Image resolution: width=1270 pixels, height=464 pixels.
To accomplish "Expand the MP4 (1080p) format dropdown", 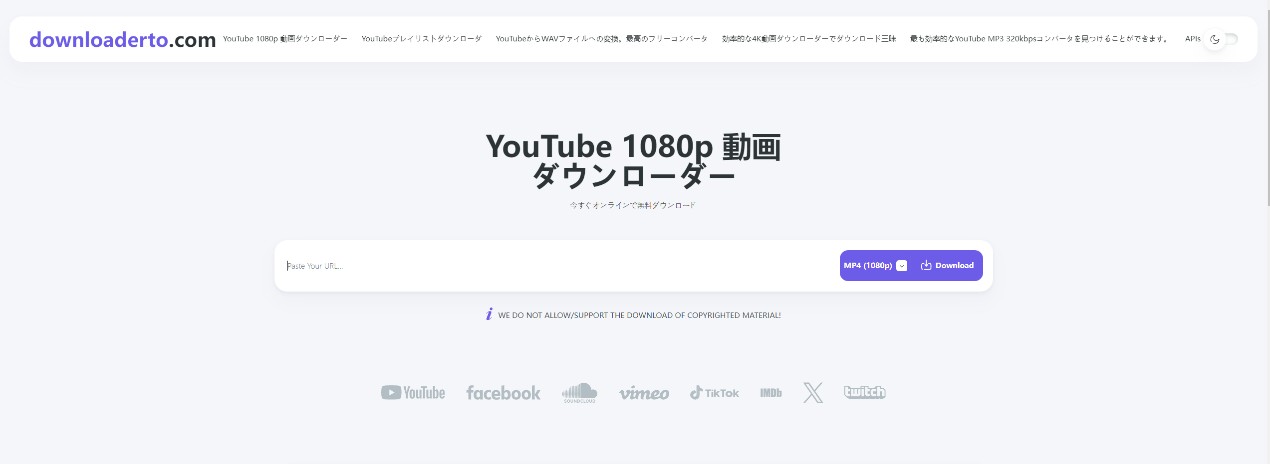I will click(x=875, y=266).
